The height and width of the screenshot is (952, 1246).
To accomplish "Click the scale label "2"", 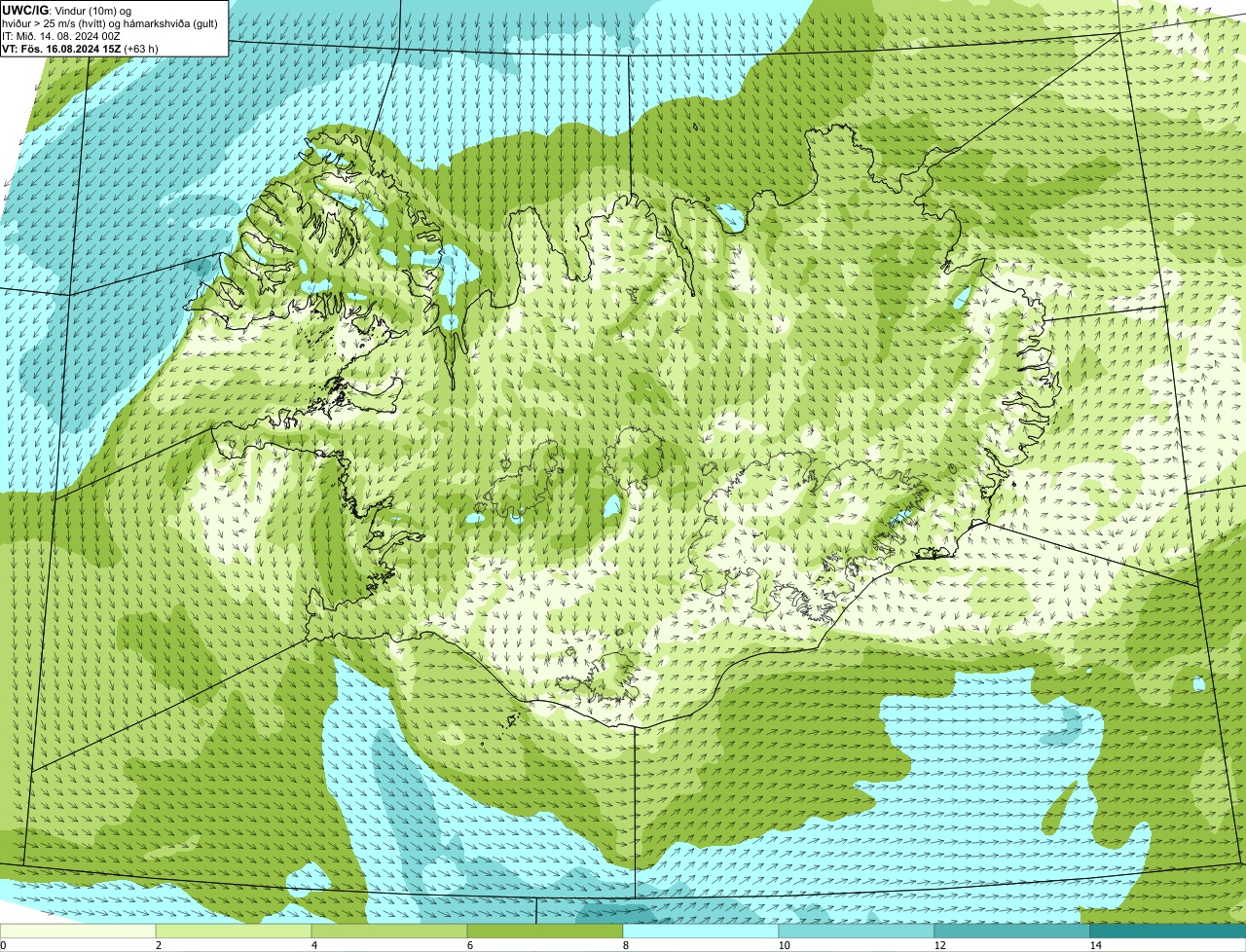I will [x=158, y=945].
